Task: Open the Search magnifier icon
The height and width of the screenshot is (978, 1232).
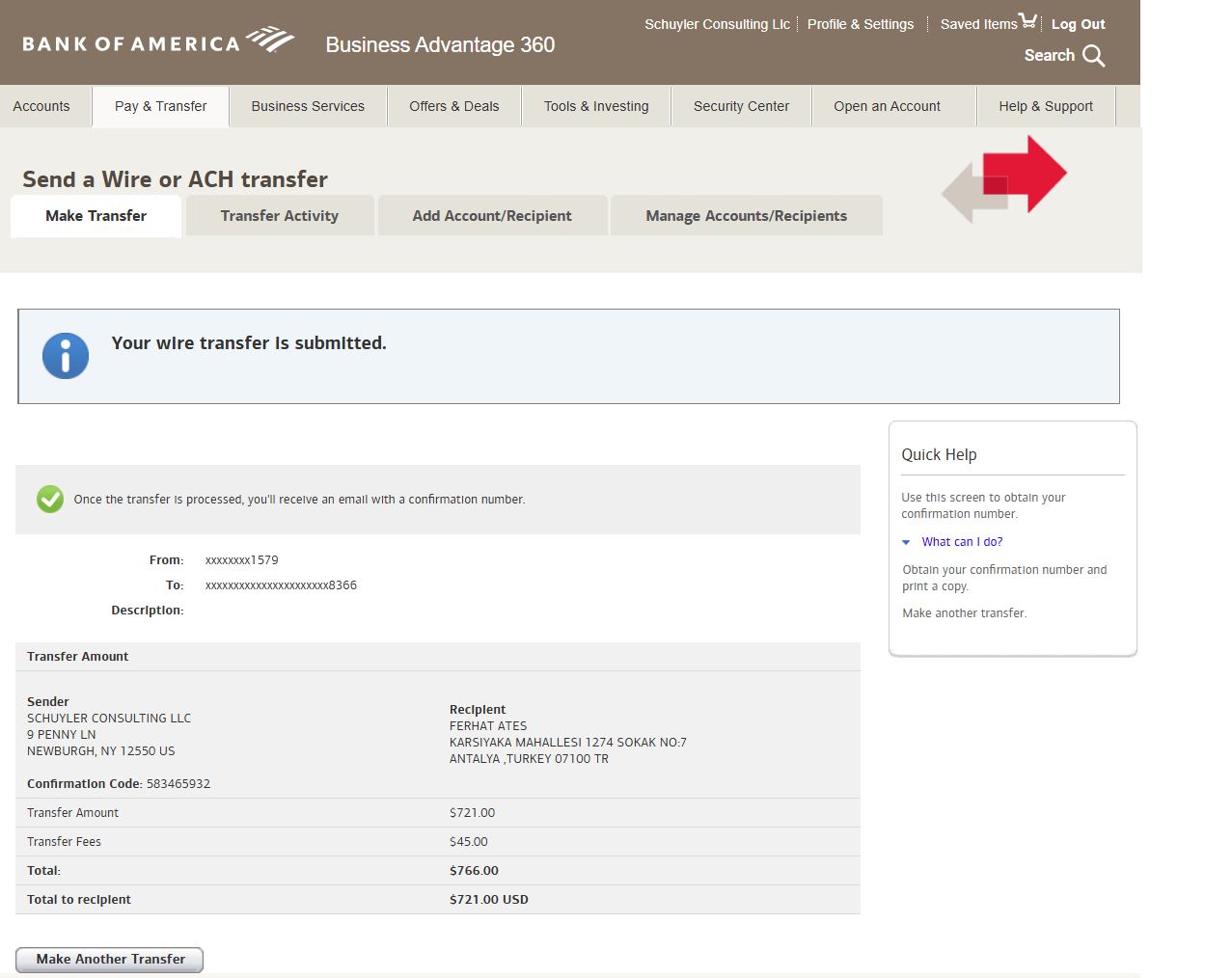Action: 1093,56
